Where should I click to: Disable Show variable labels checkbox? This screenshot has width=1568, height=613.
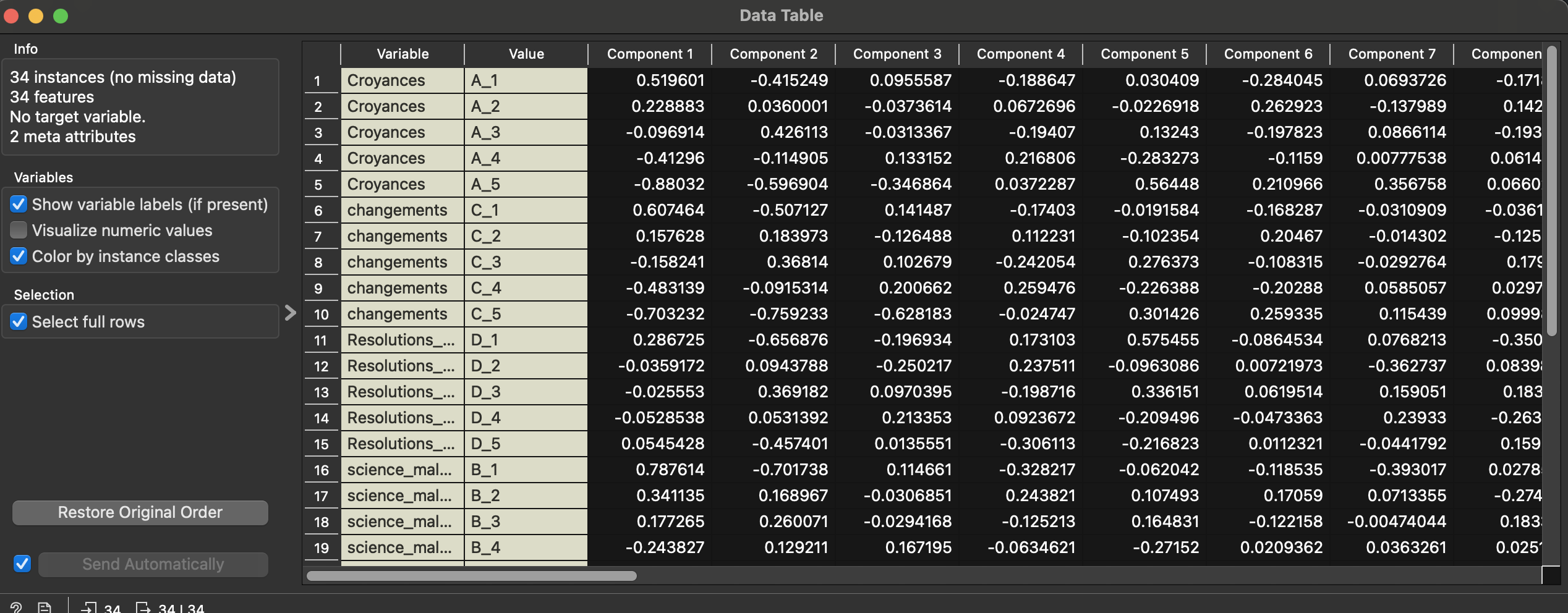19,205
